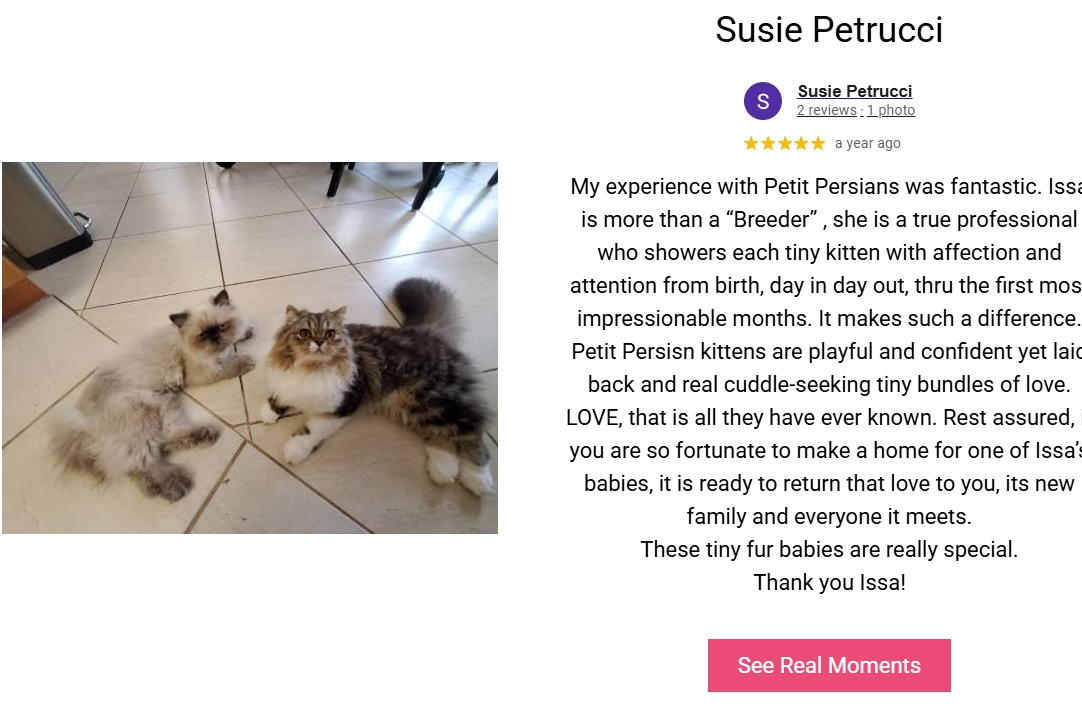Click the 'a year ago' timestamp
Image resolution: width=1082 pixels, height=724 pixels.
click(x=867, y=144)
